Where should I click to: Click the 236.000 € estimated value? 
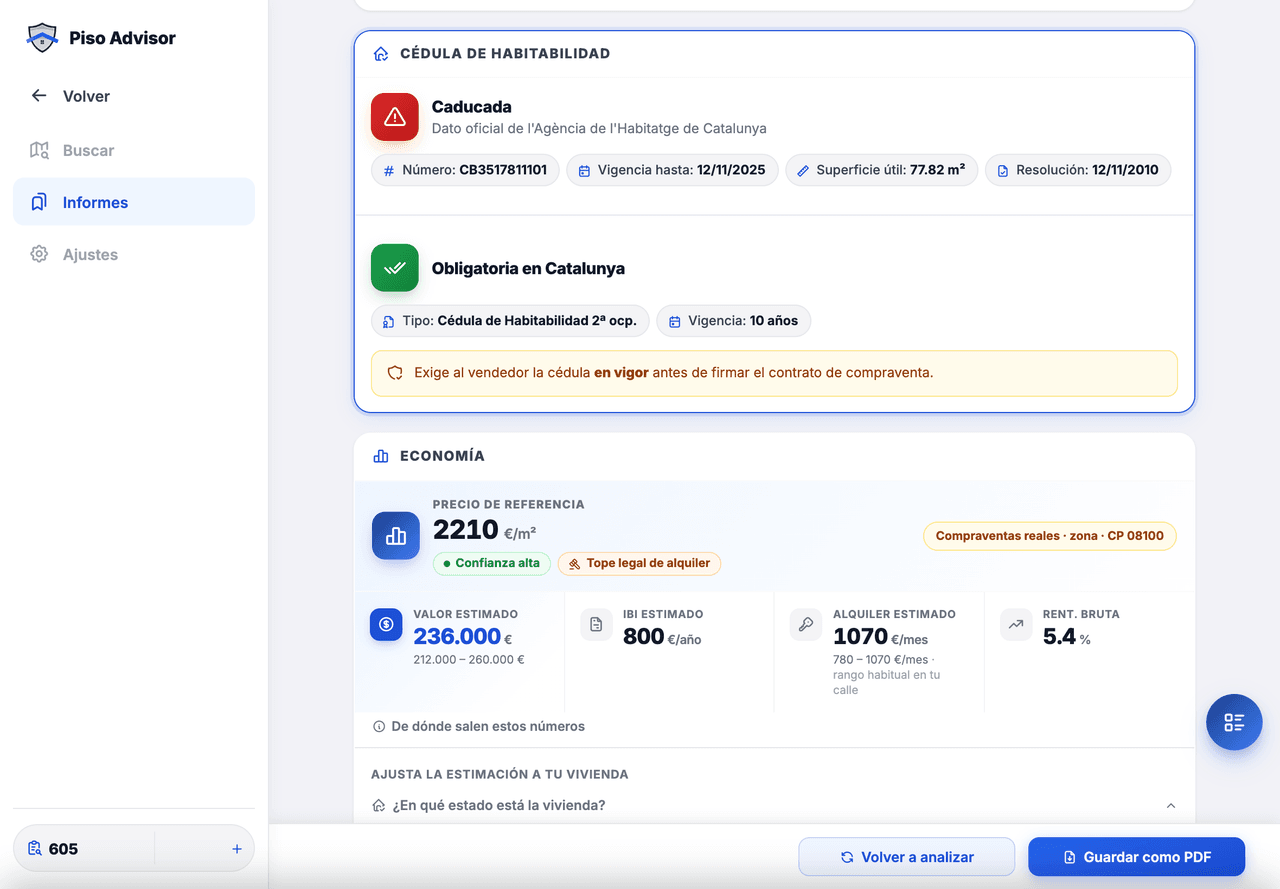463,637
